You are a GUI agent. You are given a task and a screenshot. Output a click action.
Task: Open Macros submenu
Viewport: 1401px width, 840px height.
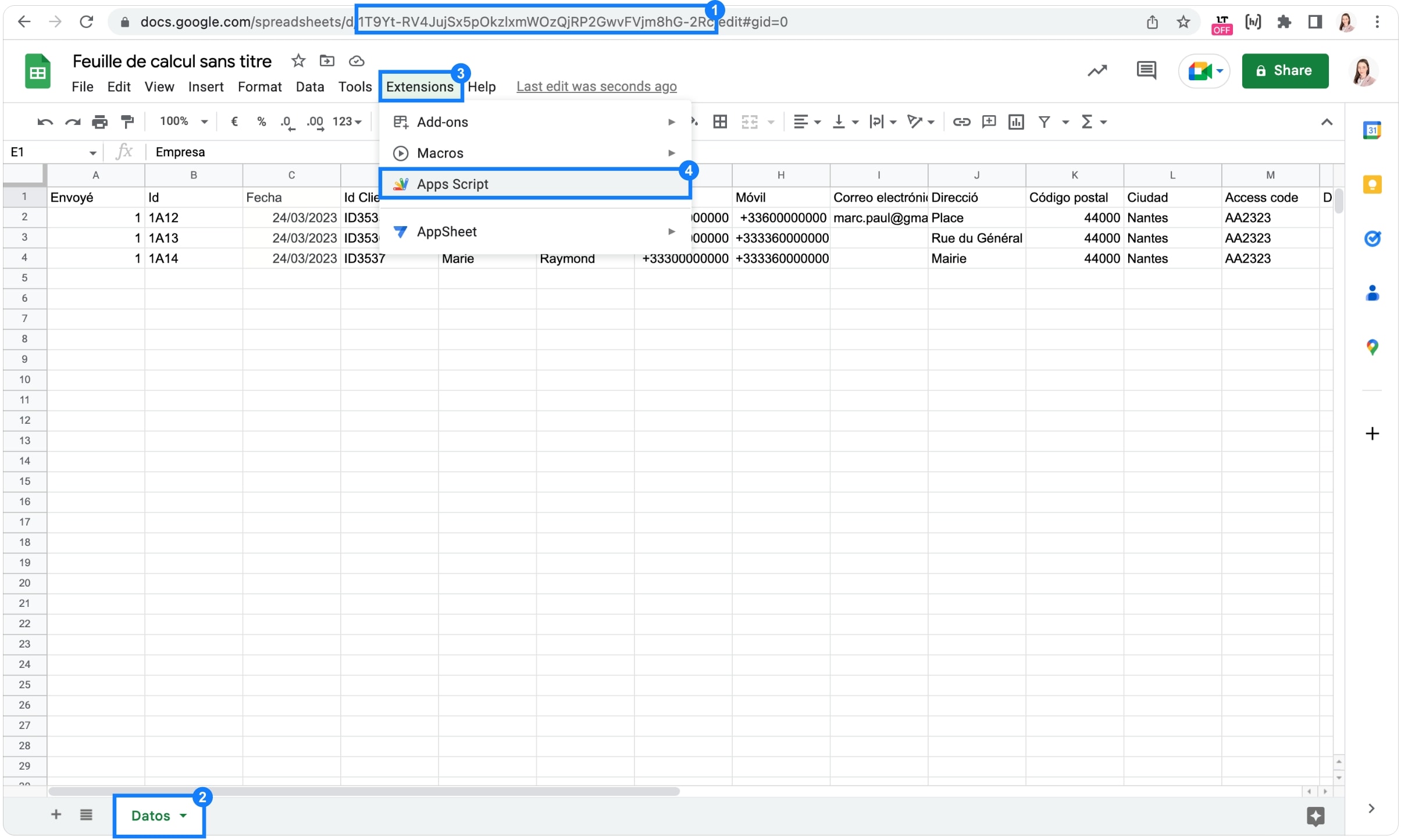coord(534,153)
